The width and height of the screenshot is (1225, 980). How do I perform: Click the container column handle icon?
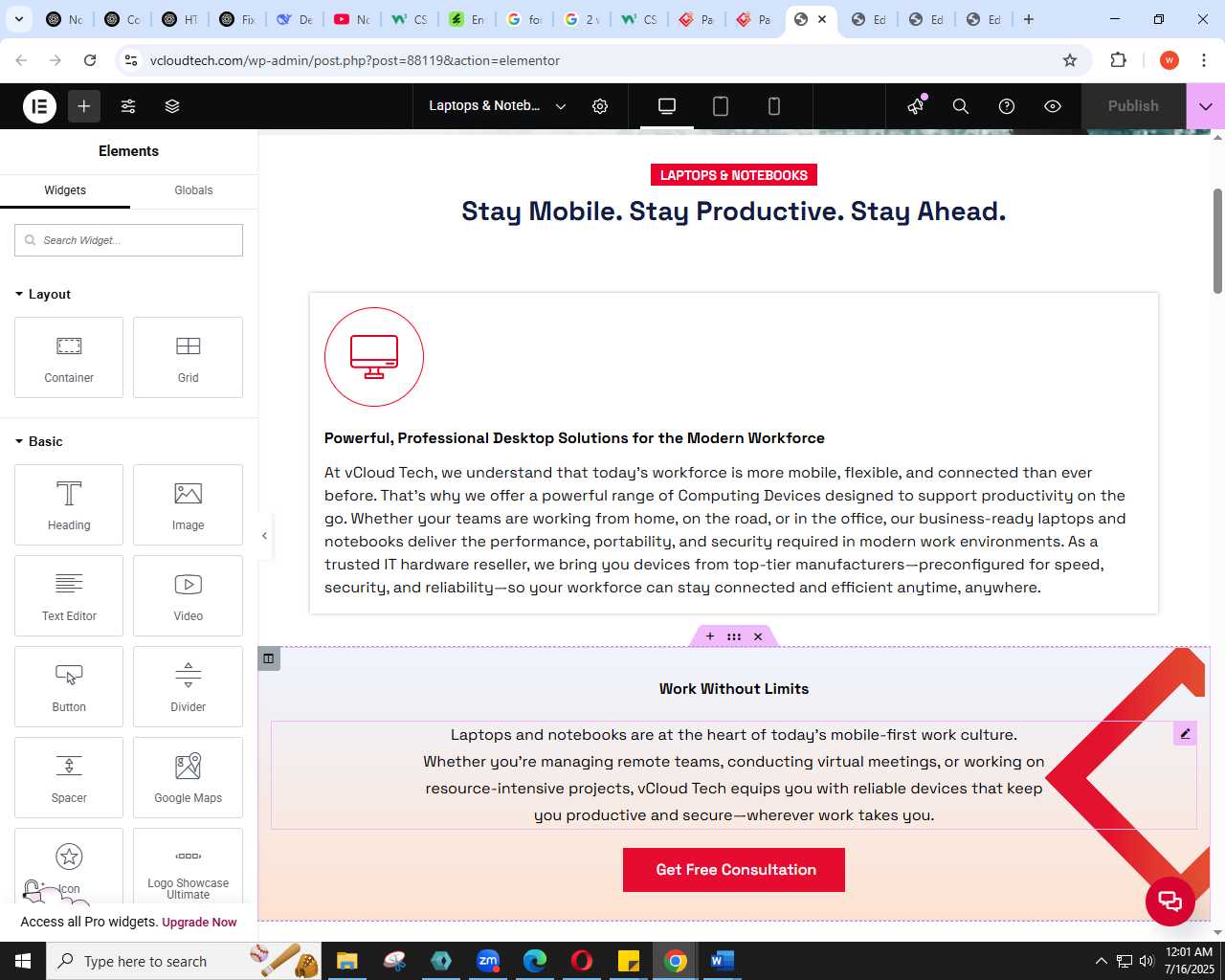click(269, 658)
